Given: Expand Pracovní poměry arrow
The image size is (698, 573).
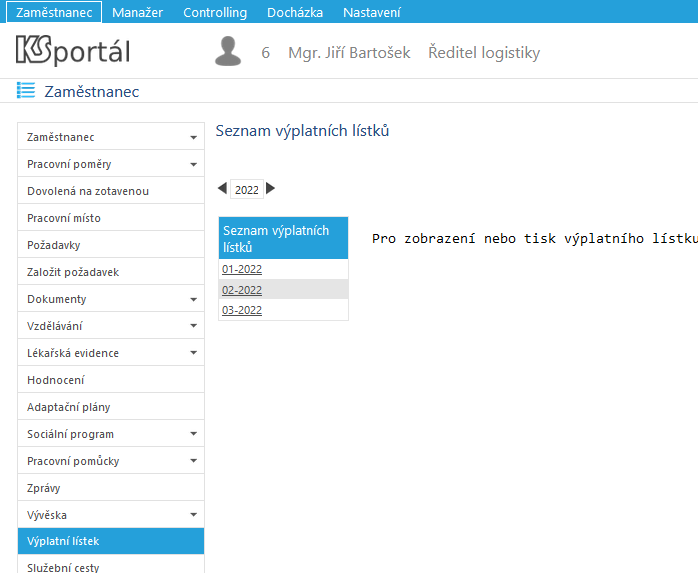Looking at the screenshot, I should 193,165.
